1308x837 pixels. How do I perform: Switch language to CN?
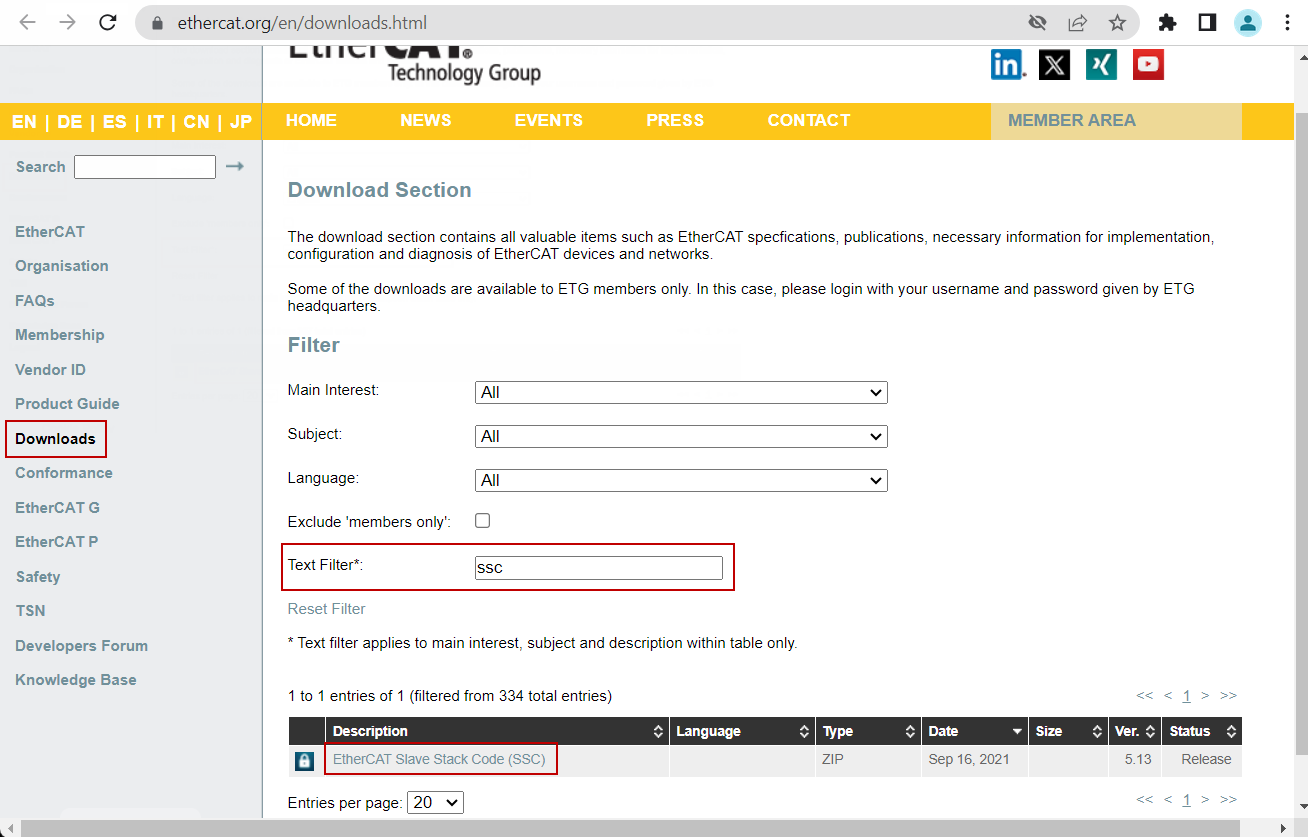197,122
